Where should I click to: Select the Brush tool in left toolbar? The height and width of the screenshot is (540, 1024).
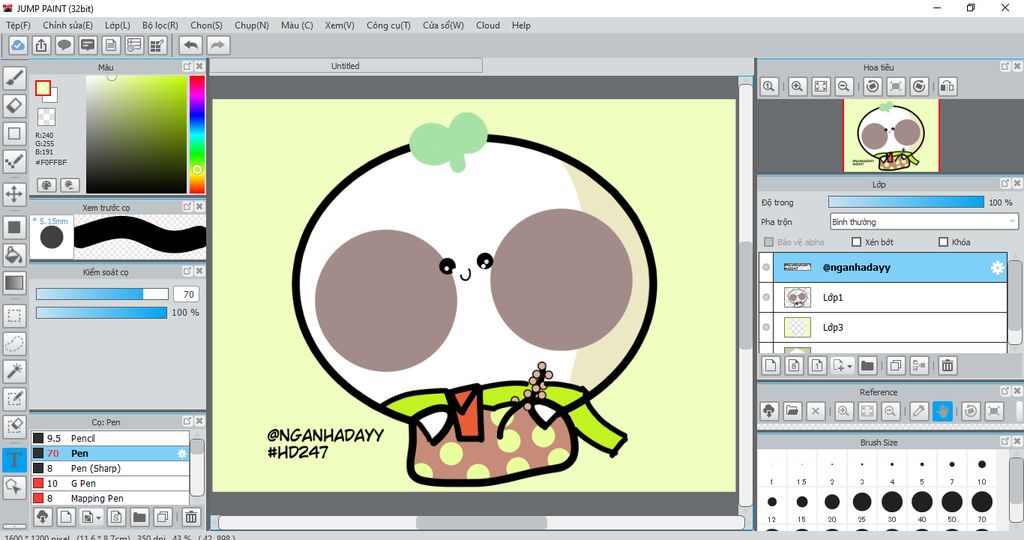[14, 78]
